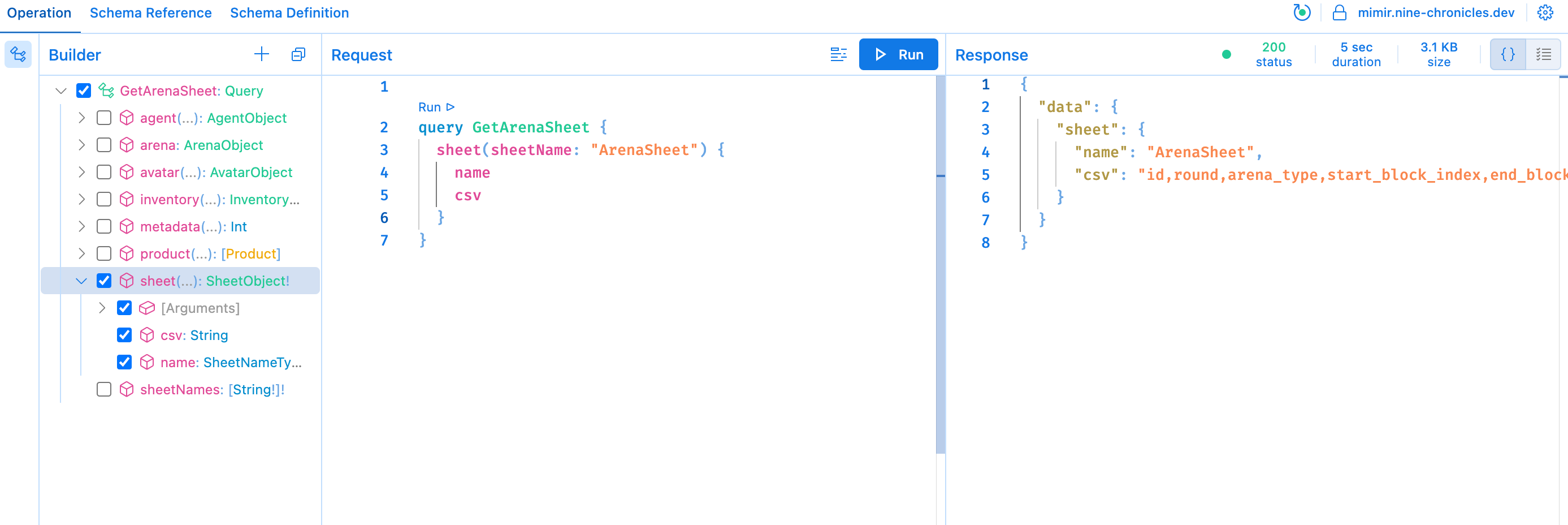Viewport: 1568px width, 525px height.
Task: Check the sheetNames field checkbox
Action: coord(104,389)
